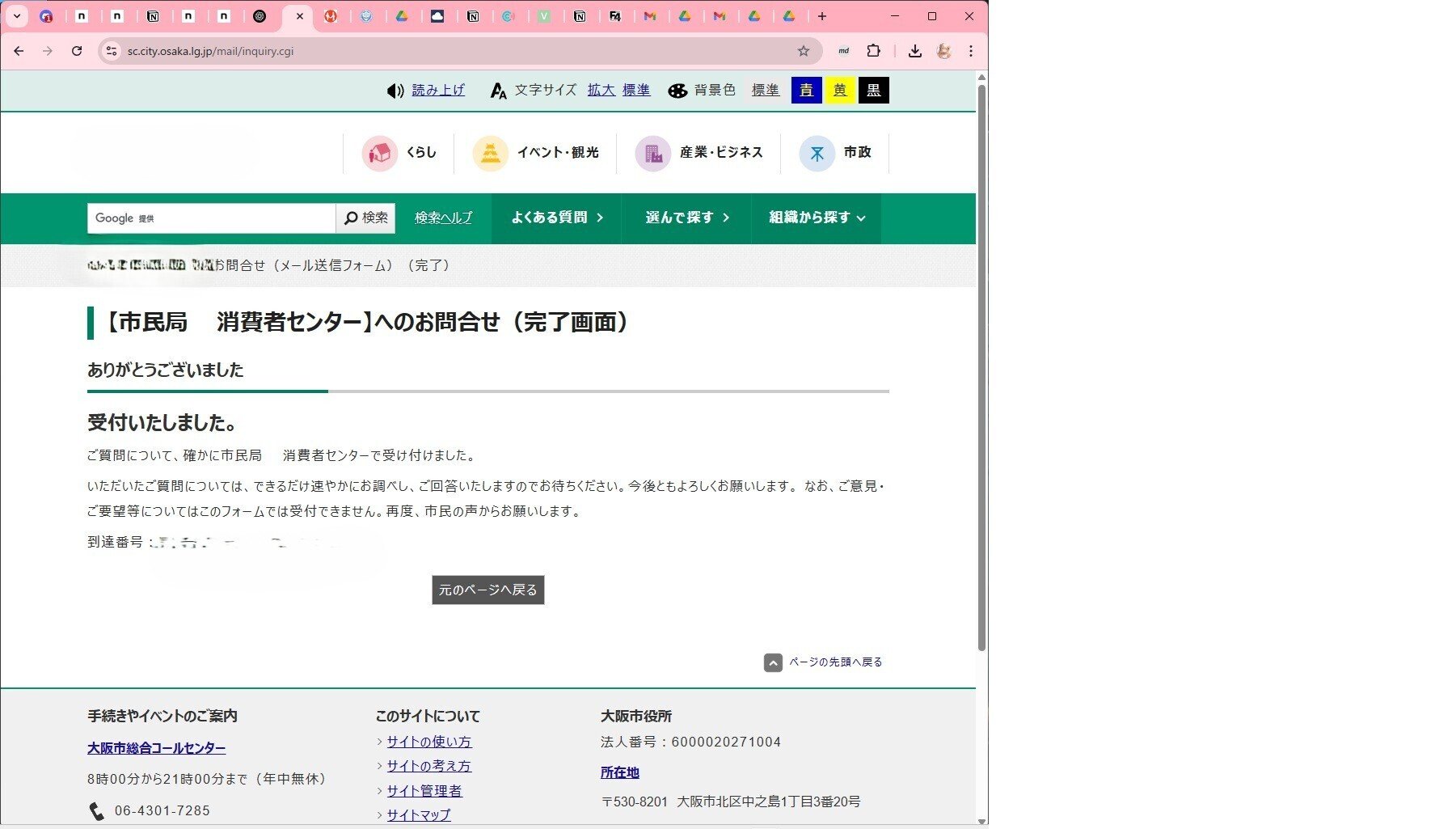Viewport: 1456px width, 829px height.
Task: Open the Chrome three-dot menu
Action: point(970,51)
